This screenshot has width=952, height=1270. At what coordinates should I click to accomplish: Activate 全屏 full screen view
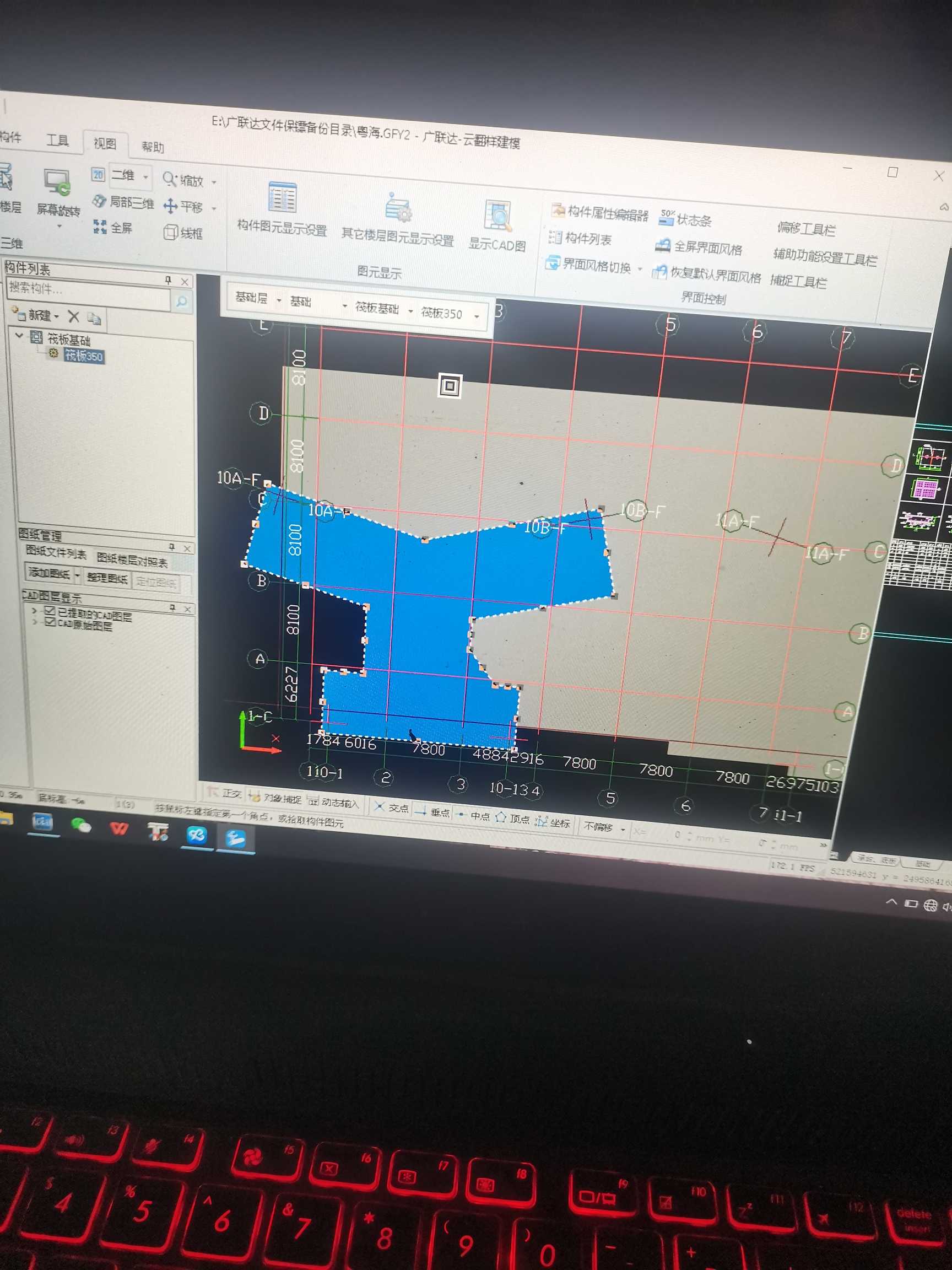point(113,227)
